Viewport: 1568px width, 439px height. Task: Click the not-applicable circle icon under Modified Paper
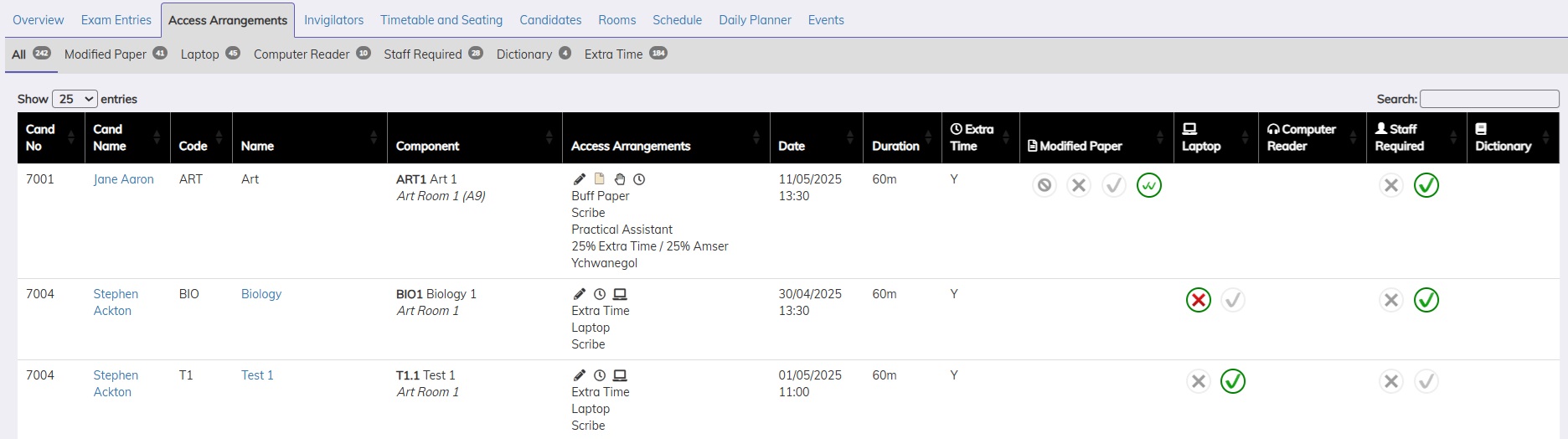click(x=1044, y=185)
